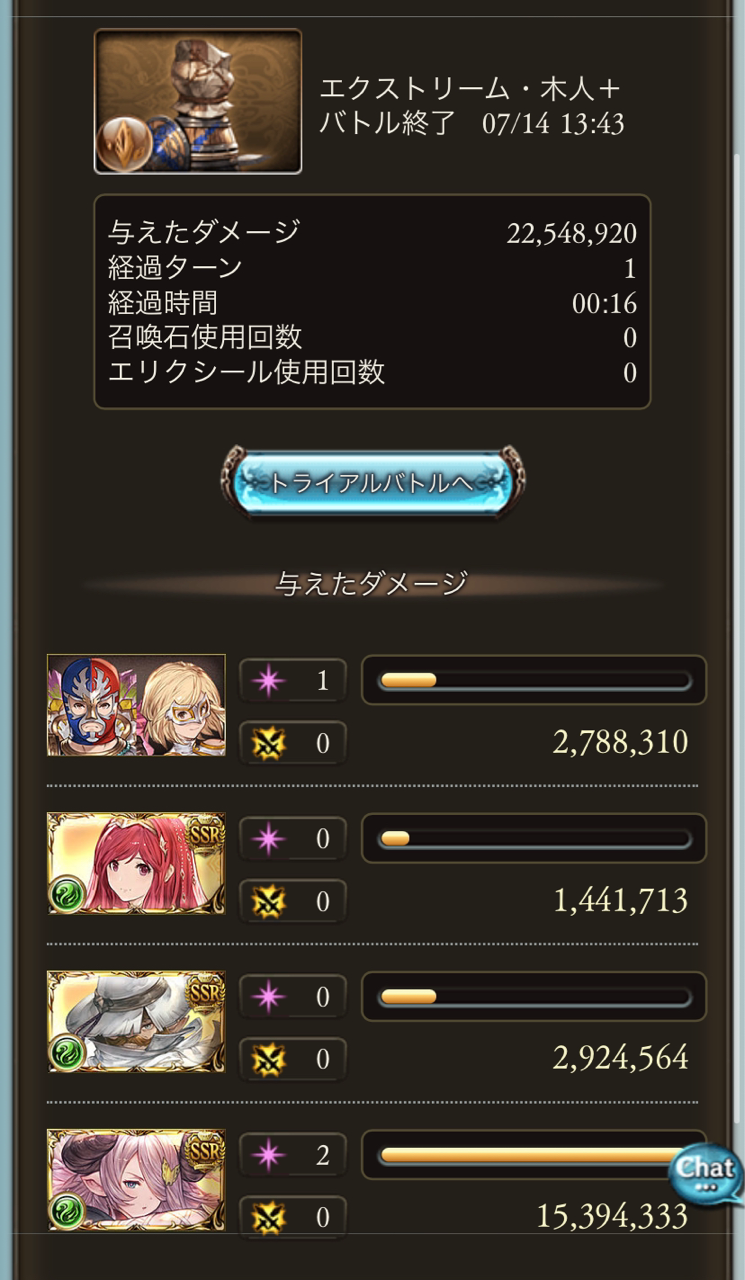Screen dimensions: 745x1280
Task: Select the horned pink-haired SSR character portrait
Action: (136, 1180)
